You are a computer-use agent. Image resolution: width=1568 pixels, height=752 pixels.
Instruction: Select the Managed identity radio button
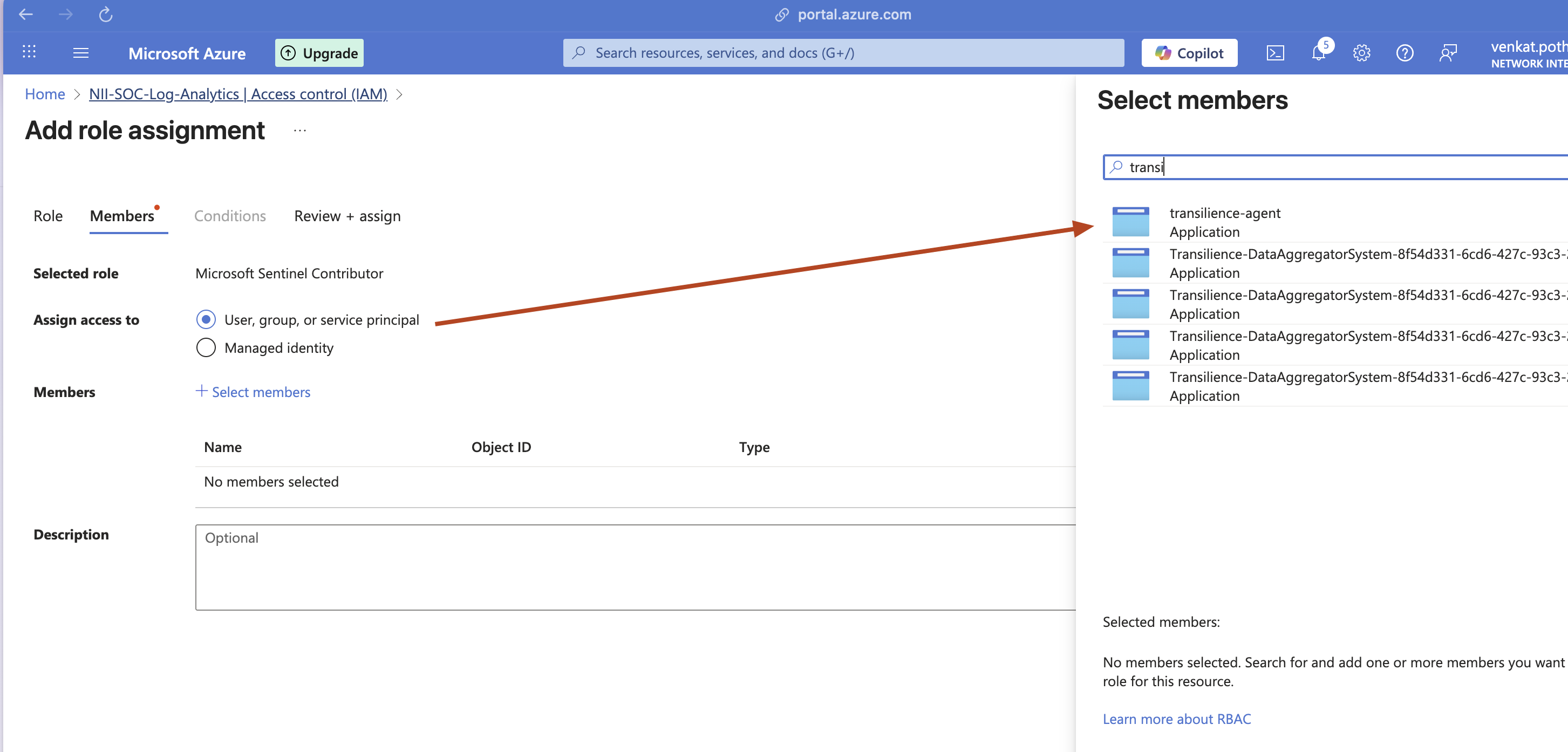coord(206,347)
